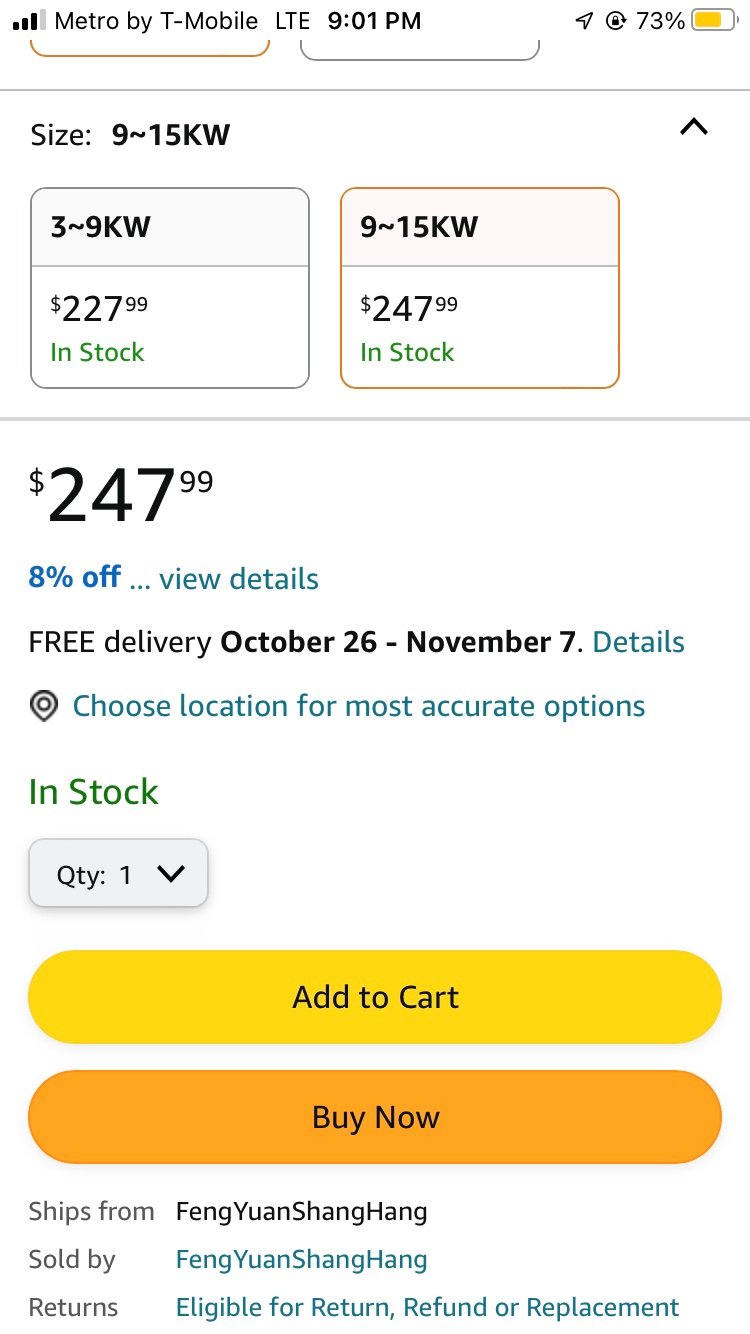Screen dimensions: 750x1334
Task: Click the Add to Cart button
Action: click(x=375, y=997)
